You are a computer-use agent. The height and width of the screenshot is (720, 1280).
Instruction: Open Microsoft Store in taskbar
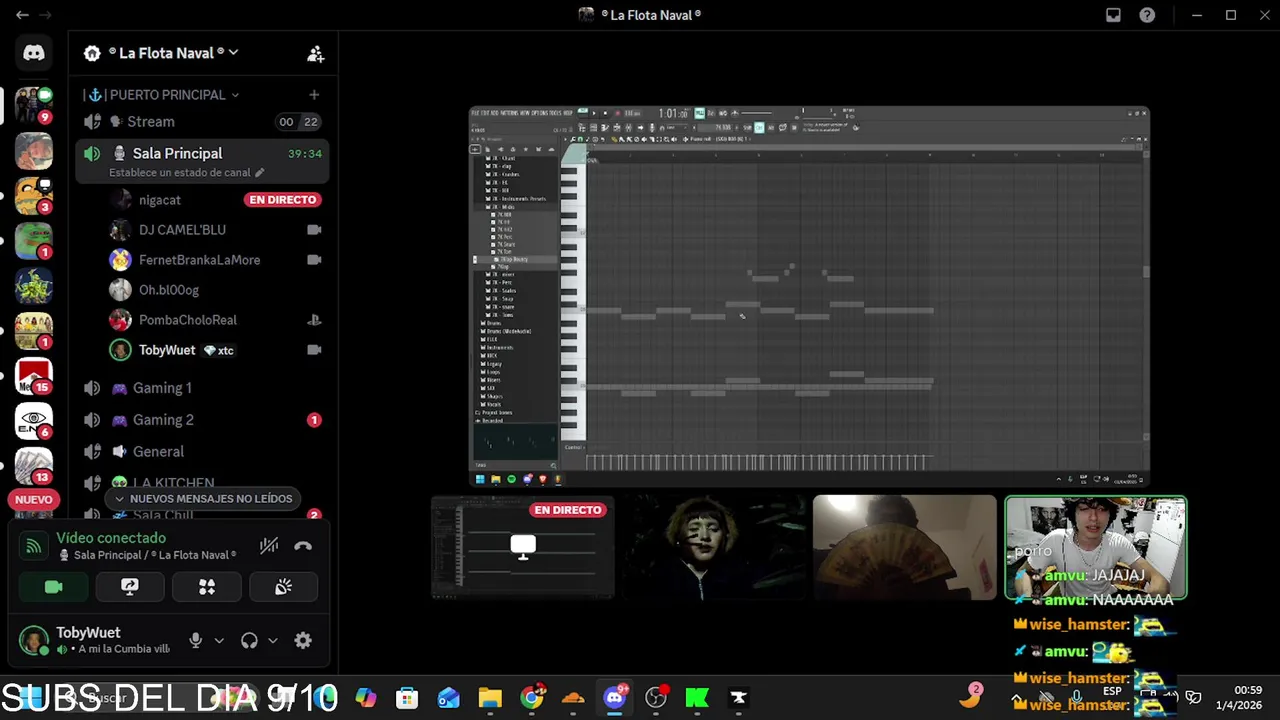[407, 698]
